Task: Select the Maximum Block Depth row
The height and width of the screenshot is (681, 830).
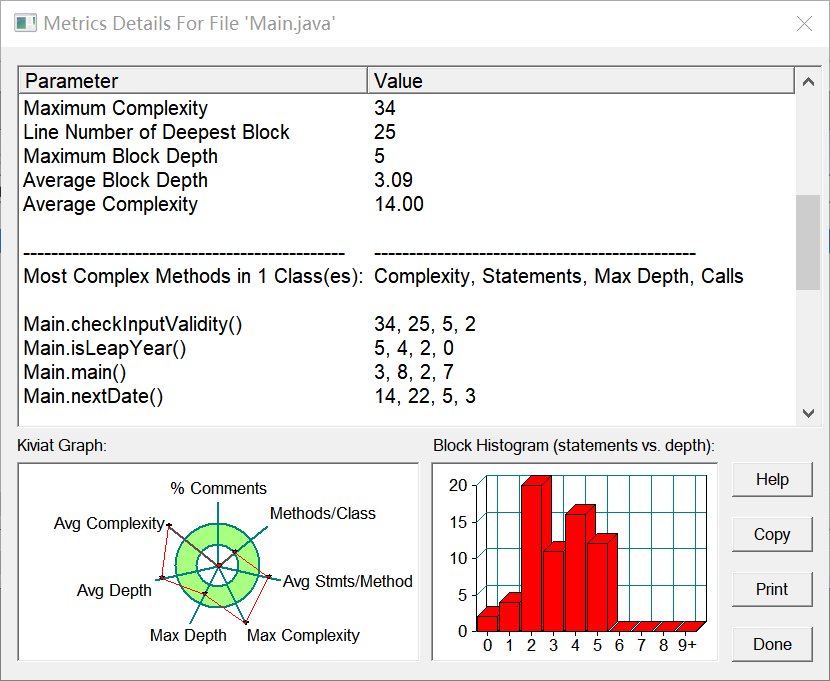Action: pyautogui.click(x=407, y=156)
